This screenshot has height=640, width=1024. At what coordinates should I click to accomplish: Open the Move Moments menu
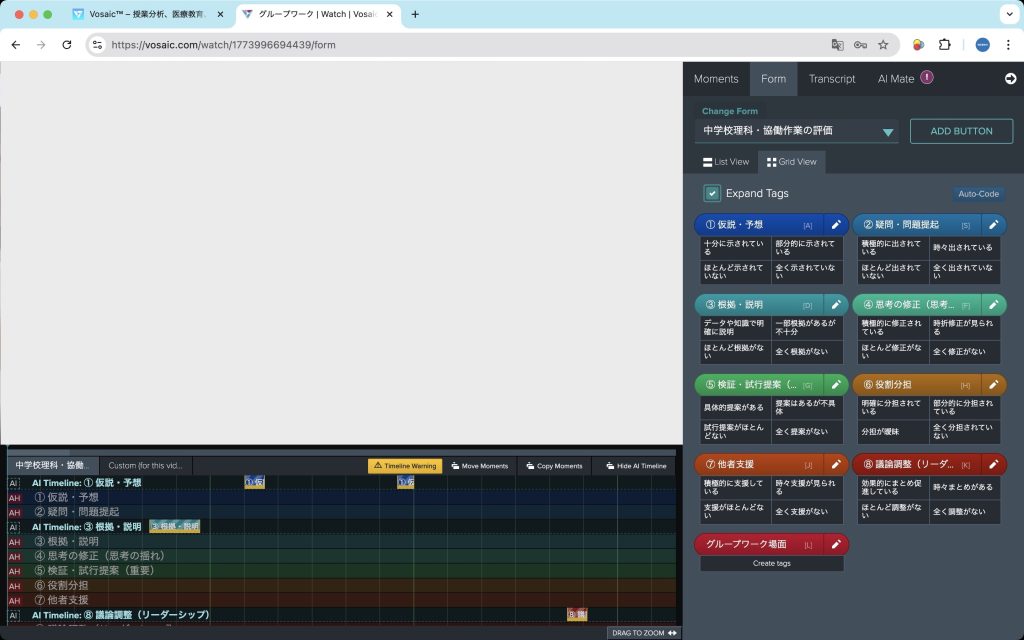tap(478, 466)
